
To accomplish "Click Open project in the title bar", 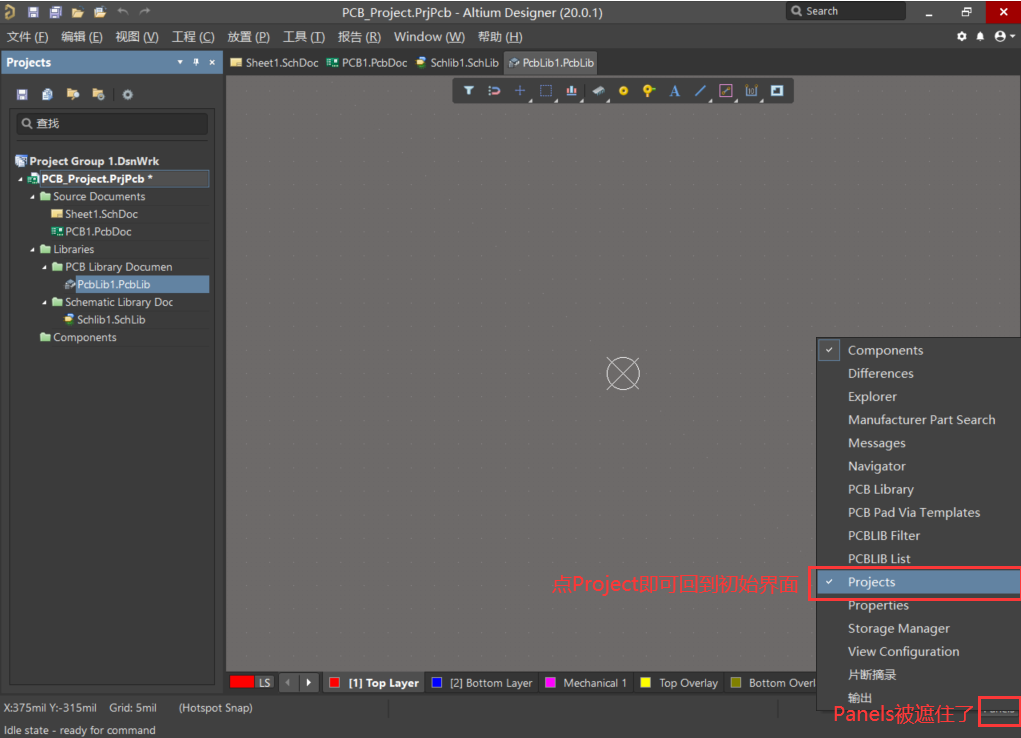I will coord(100,12).
